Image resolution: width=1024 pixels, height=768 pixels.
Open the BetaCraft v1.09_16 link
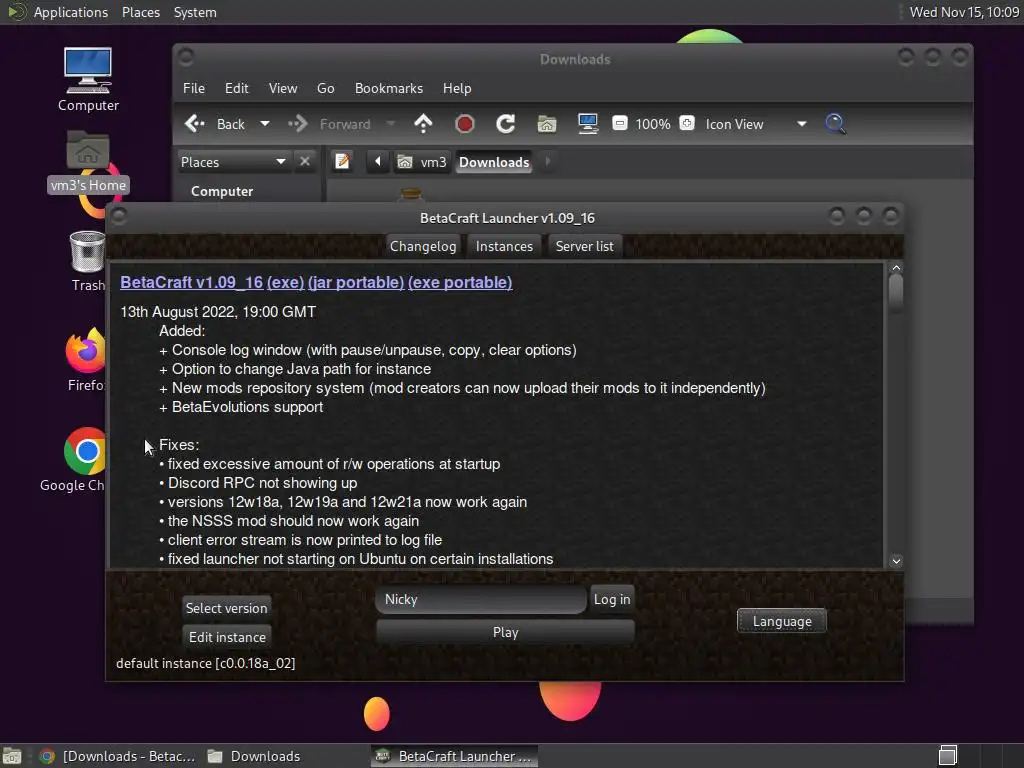click(191, 282)
